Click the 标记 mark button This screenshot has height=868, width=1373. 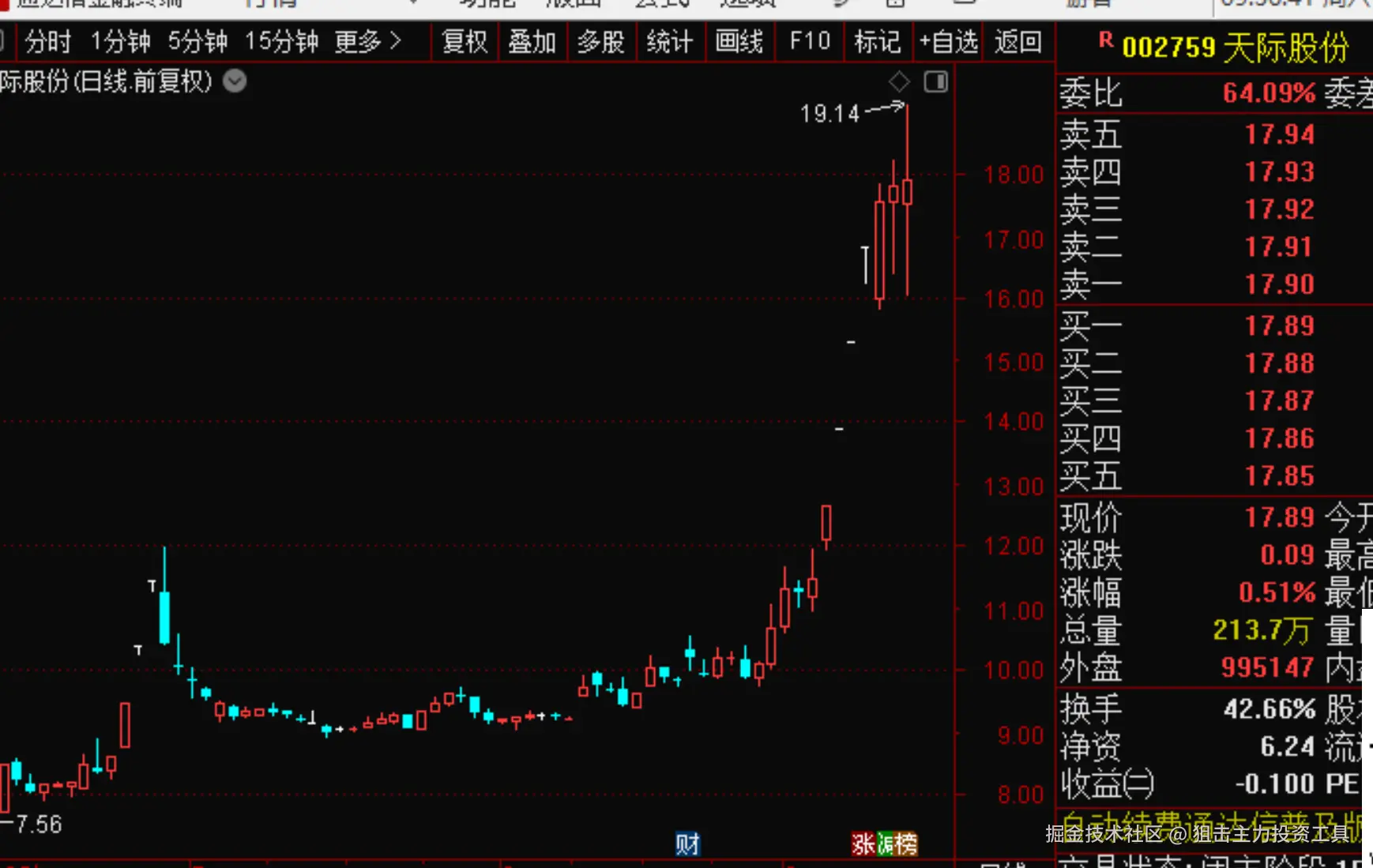coord(878,41)
